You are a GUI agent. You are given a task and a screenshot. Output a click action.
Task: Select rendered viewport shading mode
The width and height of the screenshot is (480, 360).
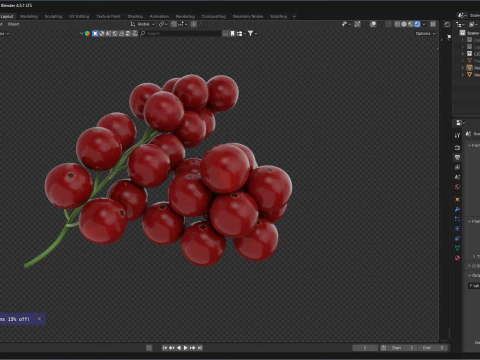pos(417,24)
